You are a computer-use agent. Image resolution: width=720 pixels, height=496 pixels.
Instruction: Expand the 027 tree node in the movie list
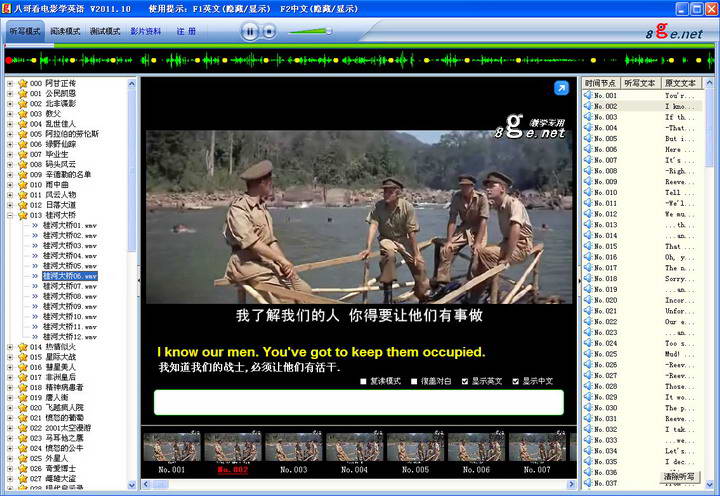pos(10,479)
